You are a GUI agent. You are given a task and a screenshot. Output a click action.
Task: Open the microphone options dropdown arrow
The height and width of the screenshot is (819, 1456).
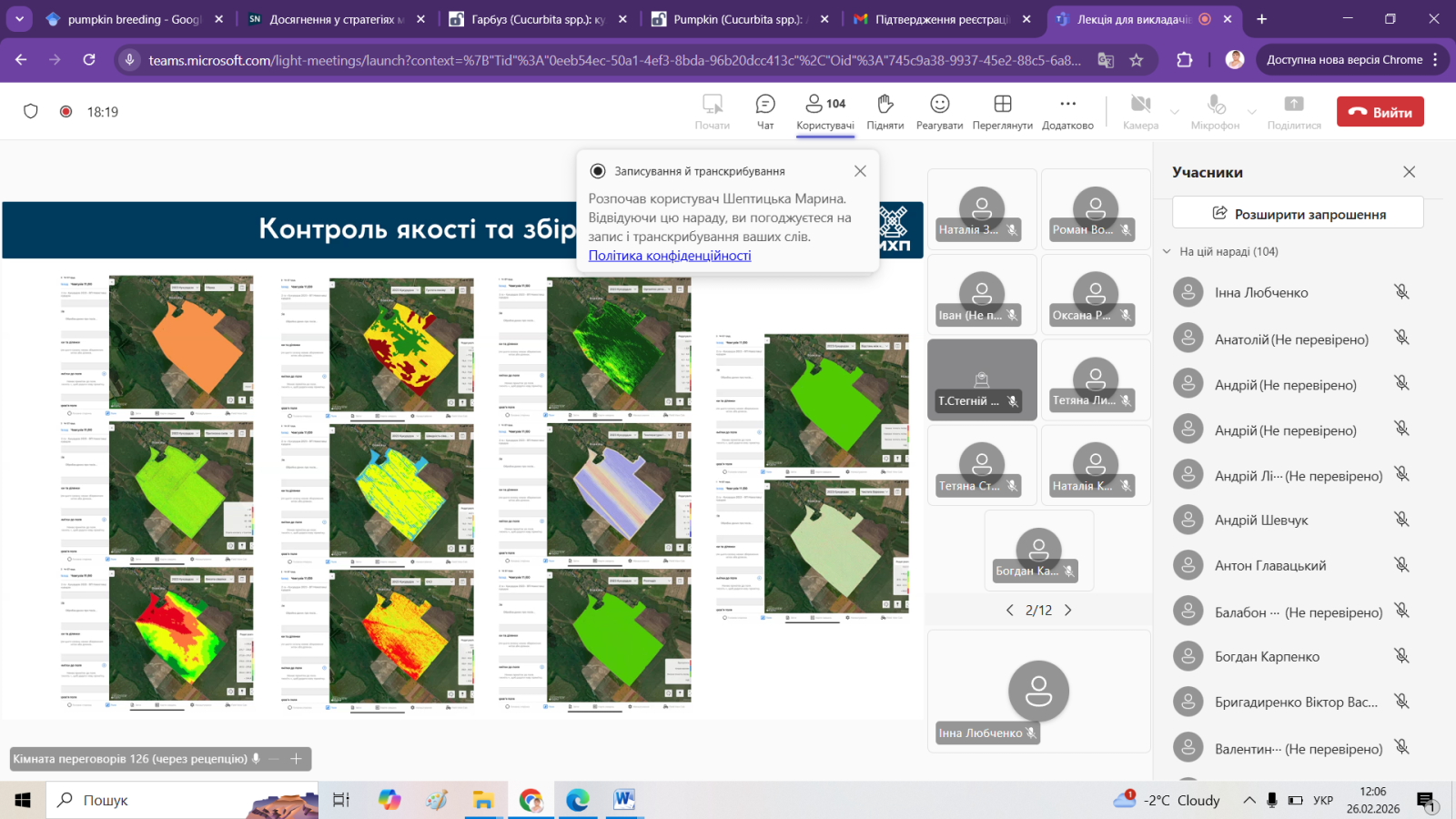pos(1252,112)
